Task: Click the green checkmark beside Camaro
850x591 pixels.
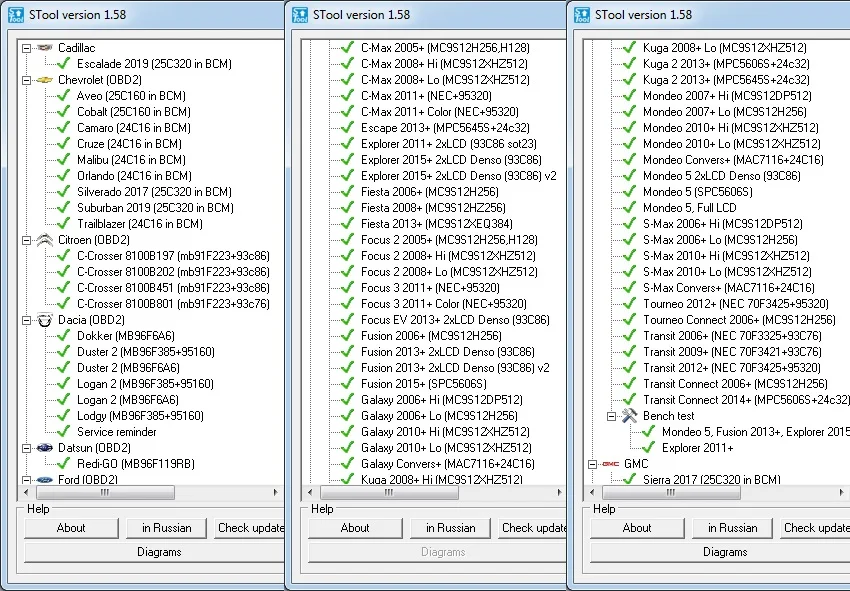Action: point(63,127)
